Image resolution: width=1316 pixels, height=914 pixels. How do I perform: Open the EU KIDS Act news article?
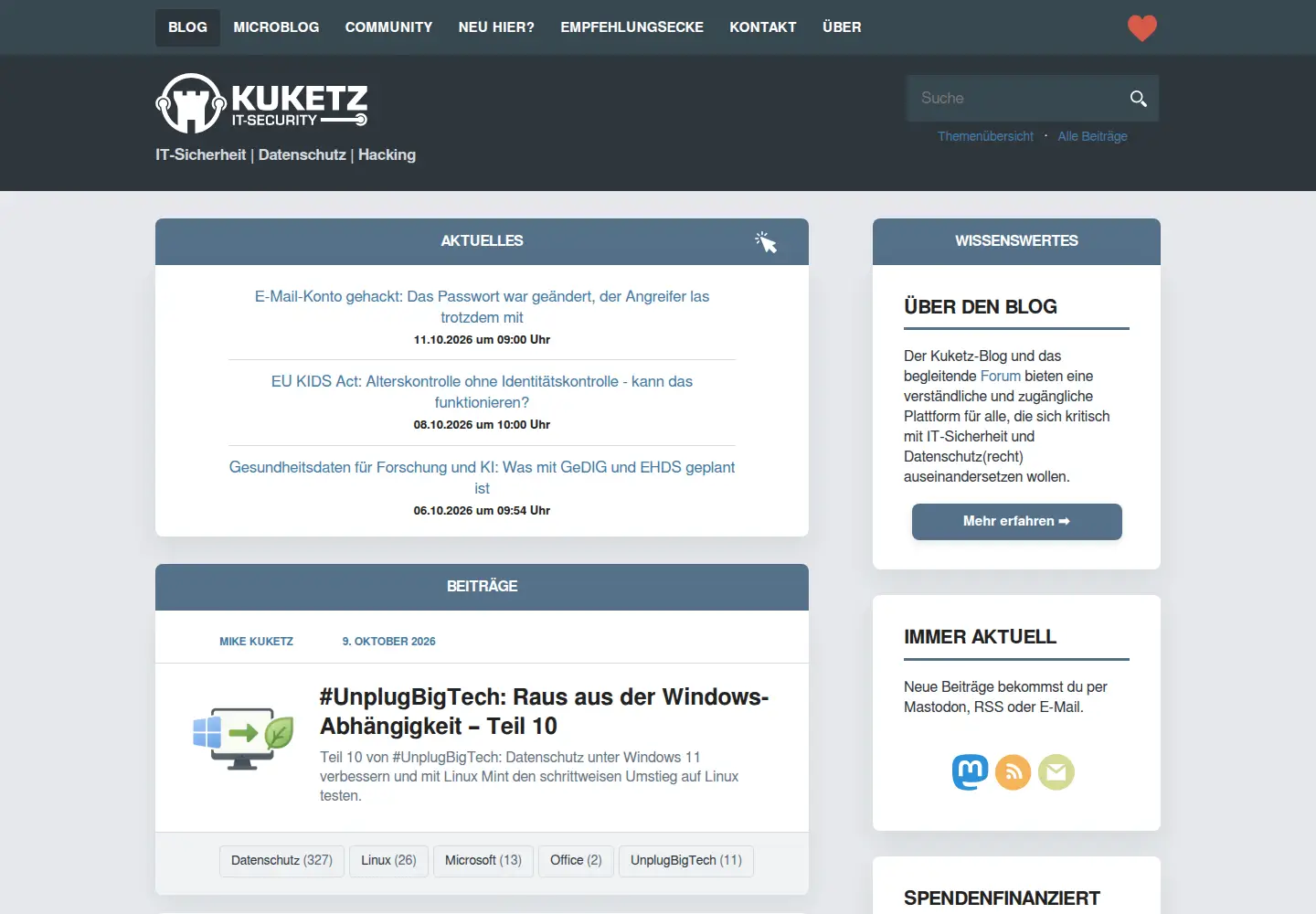[x=482, y=392]
